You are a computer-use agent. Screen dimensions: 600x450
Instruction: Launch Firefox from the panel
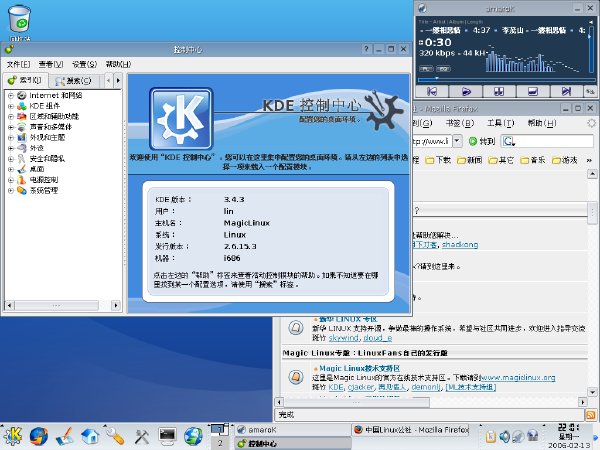tap(39, 436)
